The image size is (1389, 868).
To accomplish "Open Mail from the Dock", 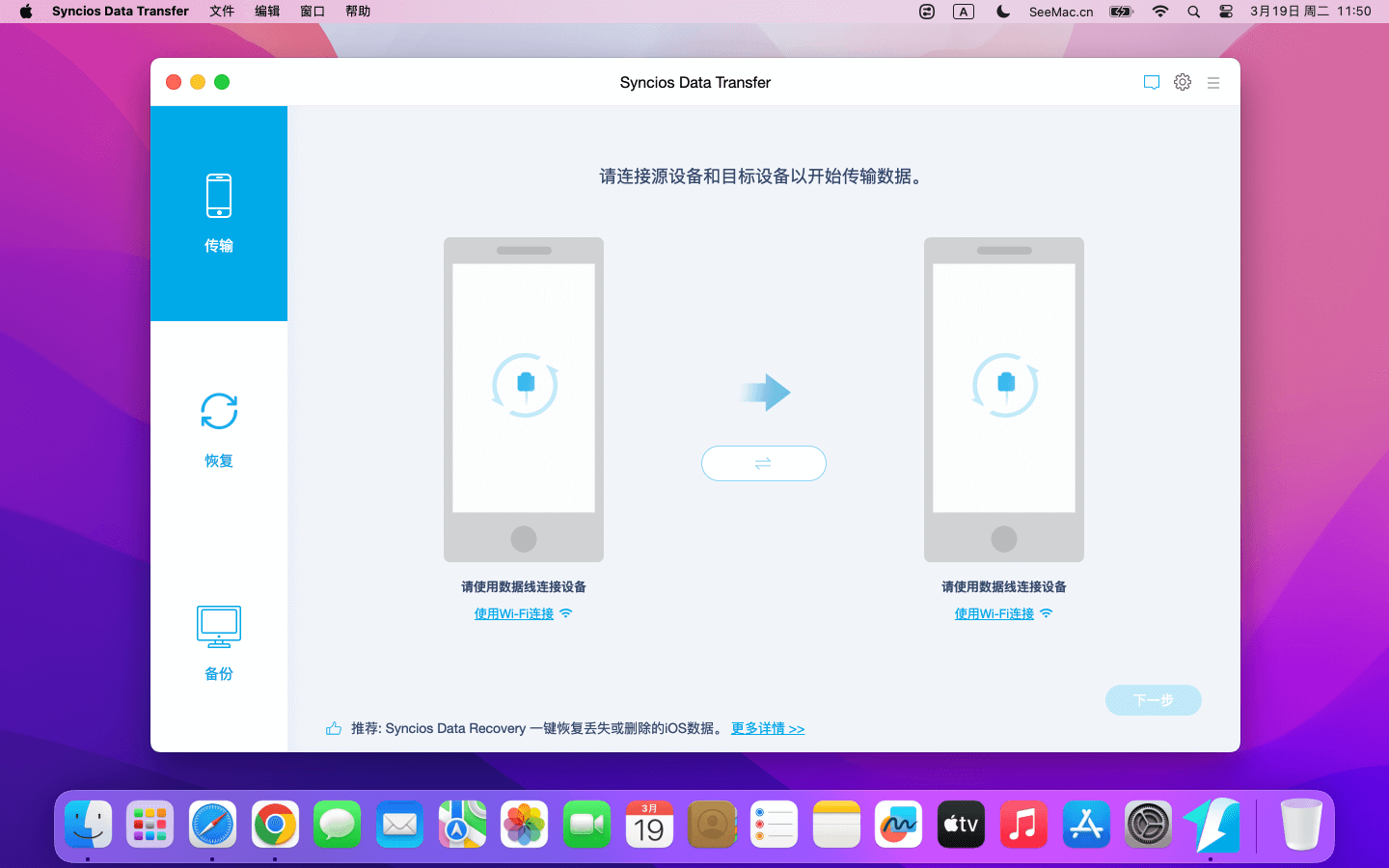I will coord(399,825).
